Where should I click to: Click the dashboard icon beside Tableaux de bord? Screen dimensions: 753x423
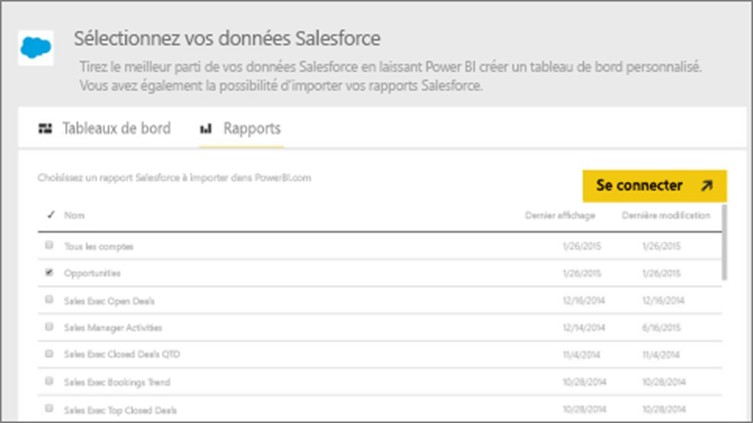coord(45,128)
